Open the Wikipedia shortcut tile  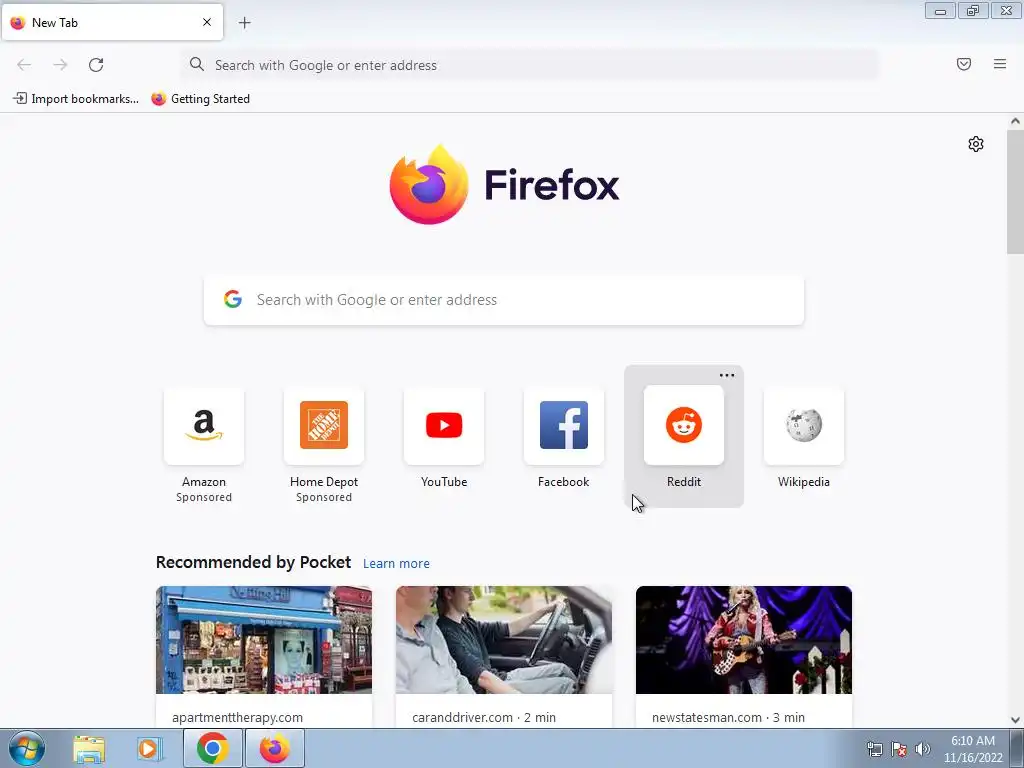(804, 425)
